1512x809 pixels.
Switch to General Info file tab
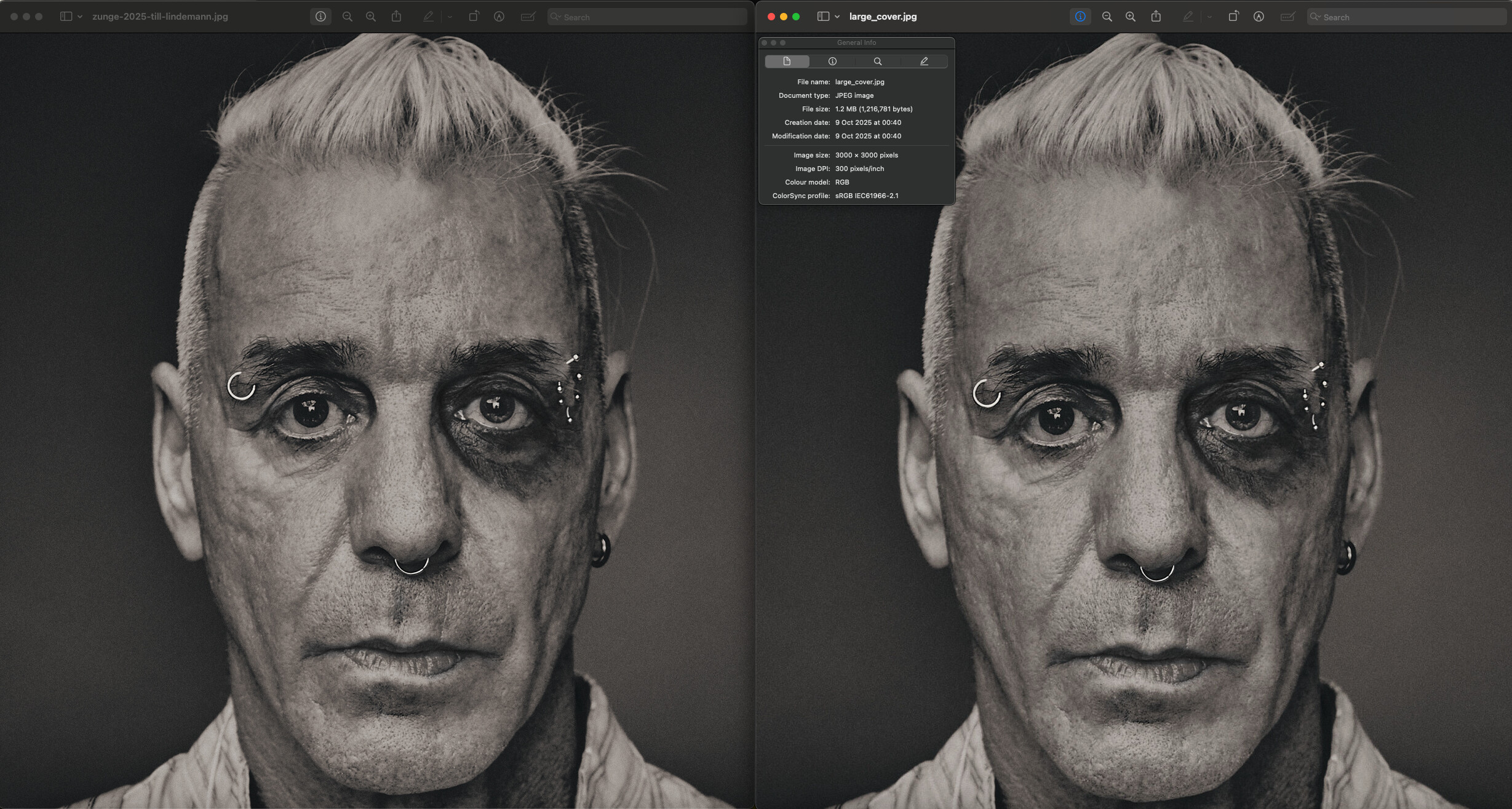(x=787, y=61)
